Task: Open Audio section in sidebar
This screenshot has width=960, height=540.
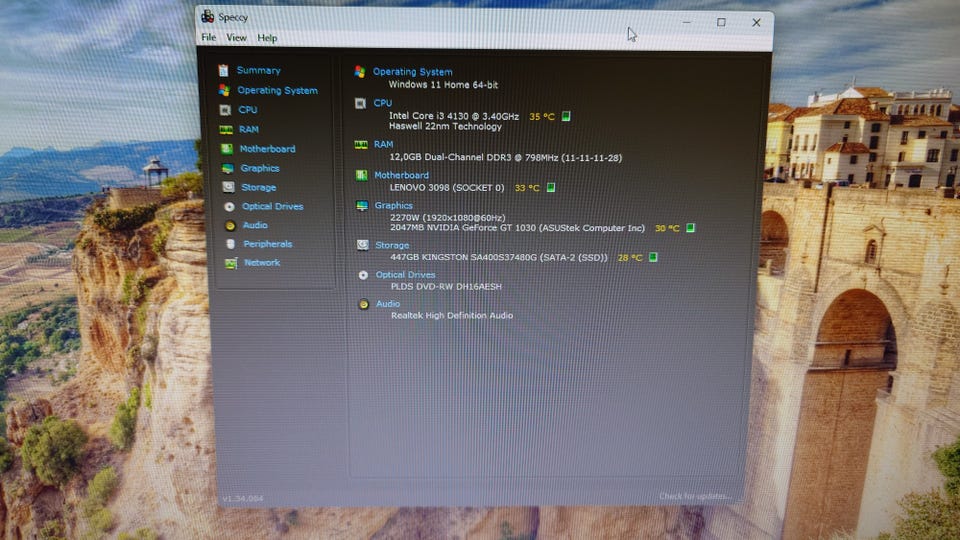Action: (x=255, y=225)
